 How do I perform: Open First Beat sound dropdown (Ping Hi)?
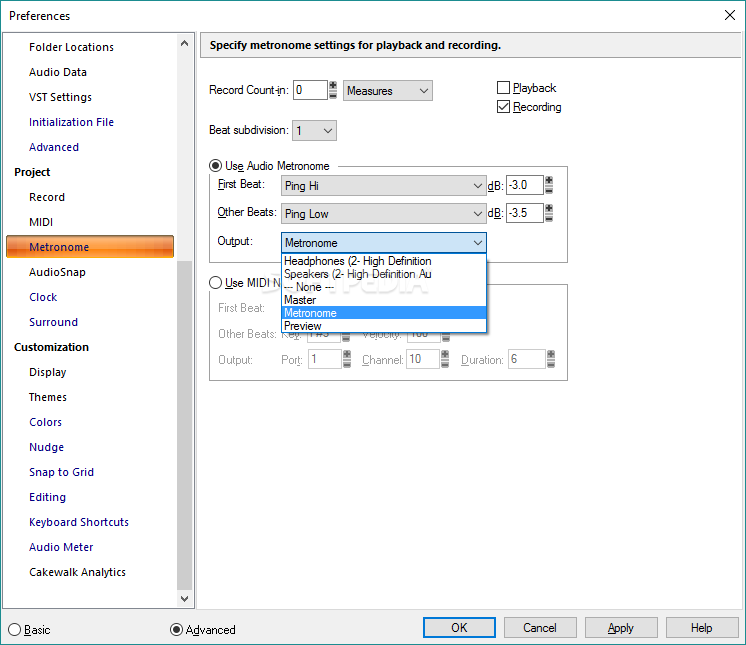383,186
